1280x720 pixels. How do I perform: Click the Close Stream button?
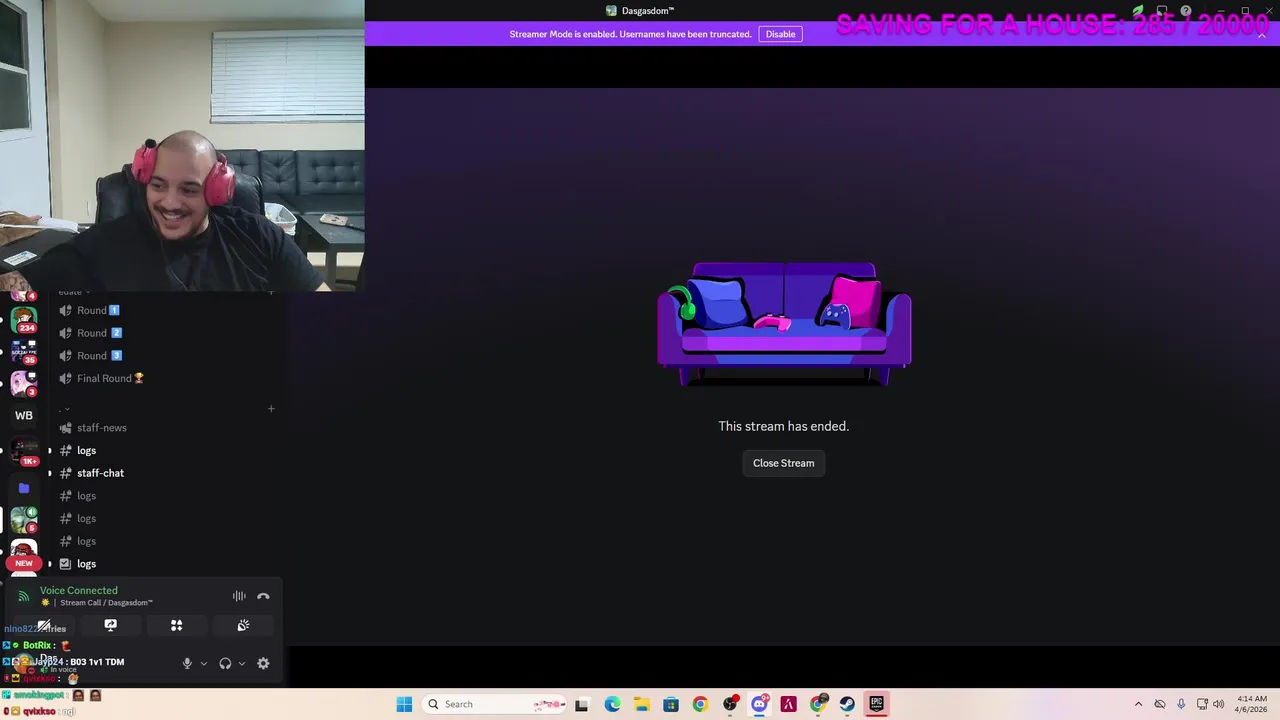tap(783, 463)
